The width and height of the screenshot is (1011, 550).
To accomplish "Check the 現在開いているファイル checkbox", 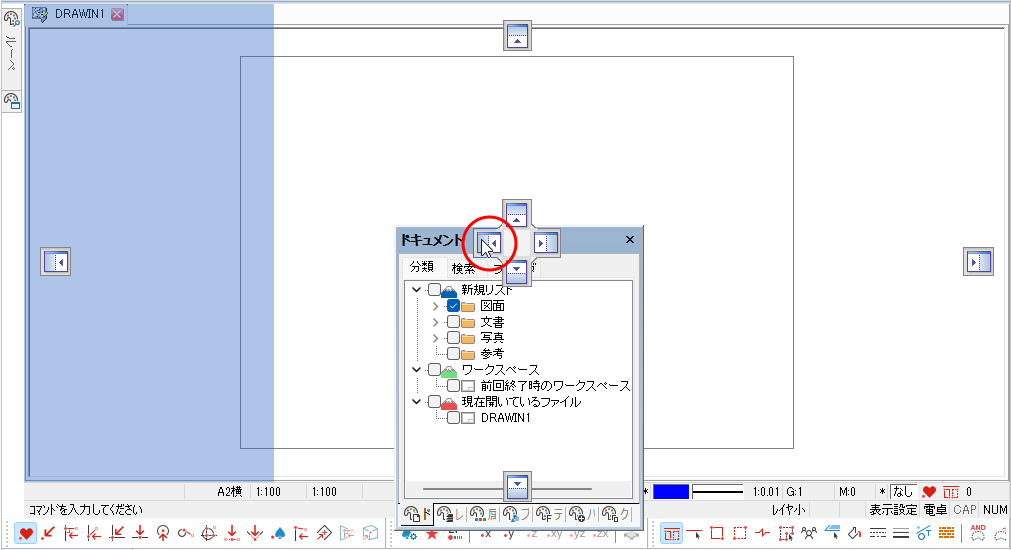I will click(434, 402).
